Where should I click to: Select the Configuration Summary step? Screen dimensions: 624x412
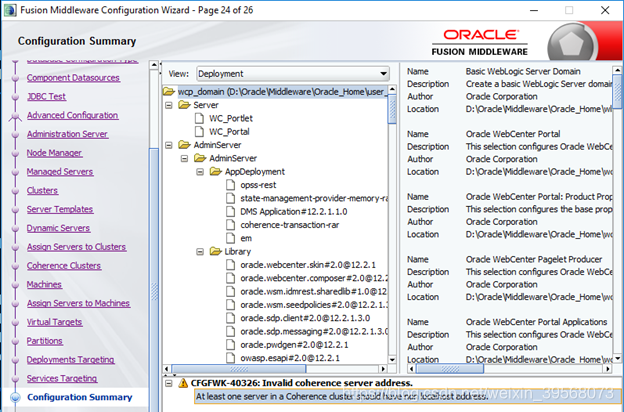click(x=80, y=397)
